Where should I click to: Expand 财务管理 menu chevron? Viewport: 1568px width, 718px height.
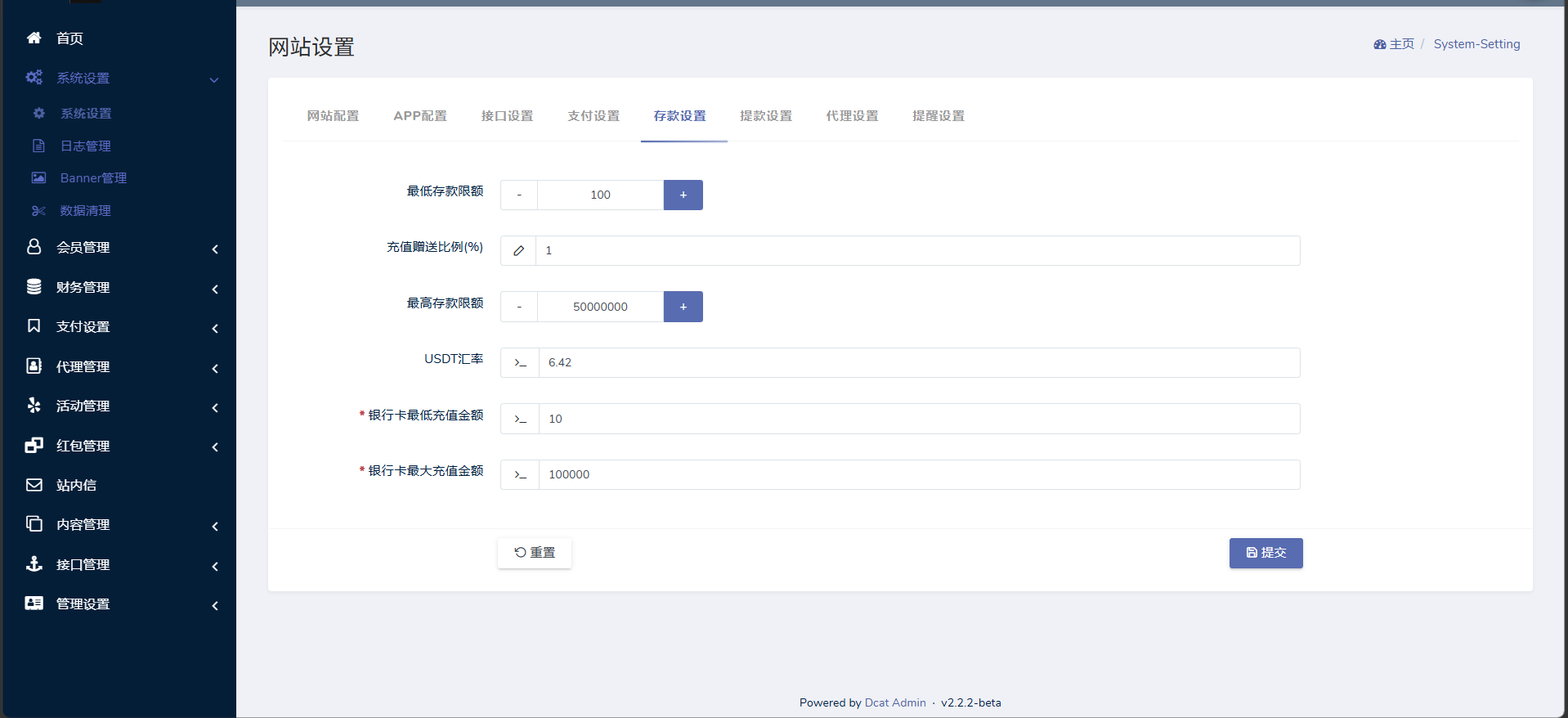click(215, 289)
